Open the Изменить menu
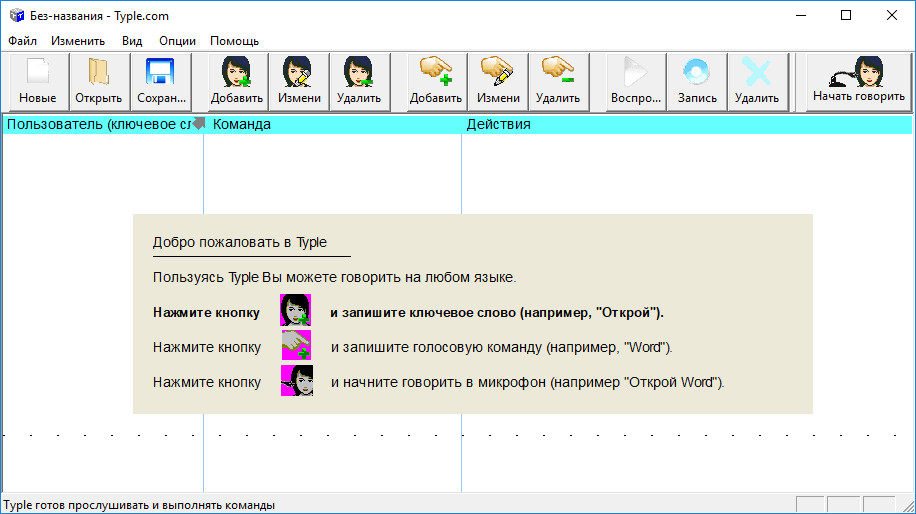This screenshot has height=514, width=916. pyautogui.click(x=78, y=41)
